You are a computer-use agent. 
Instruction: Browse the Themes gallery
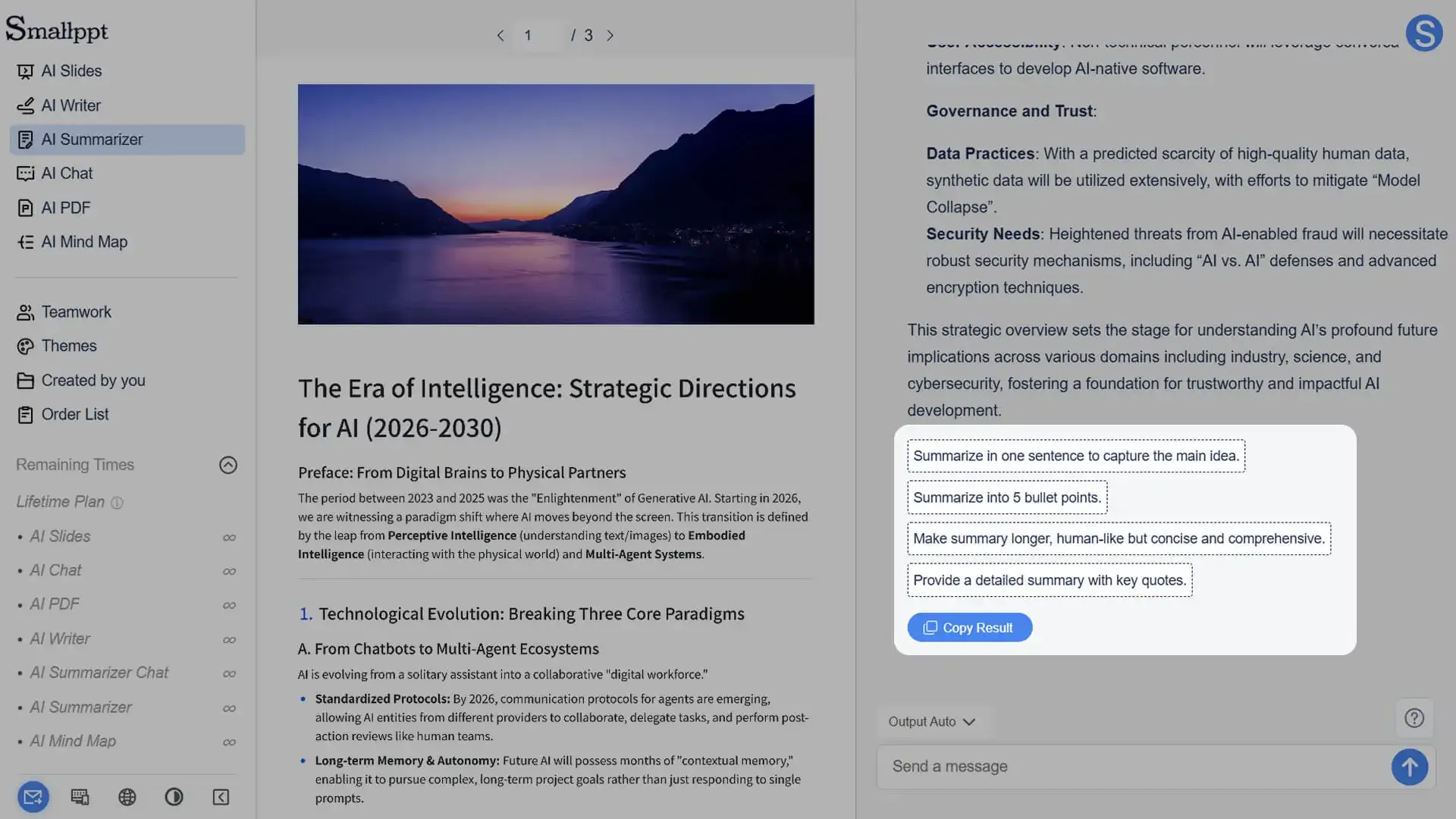[68, 346]
